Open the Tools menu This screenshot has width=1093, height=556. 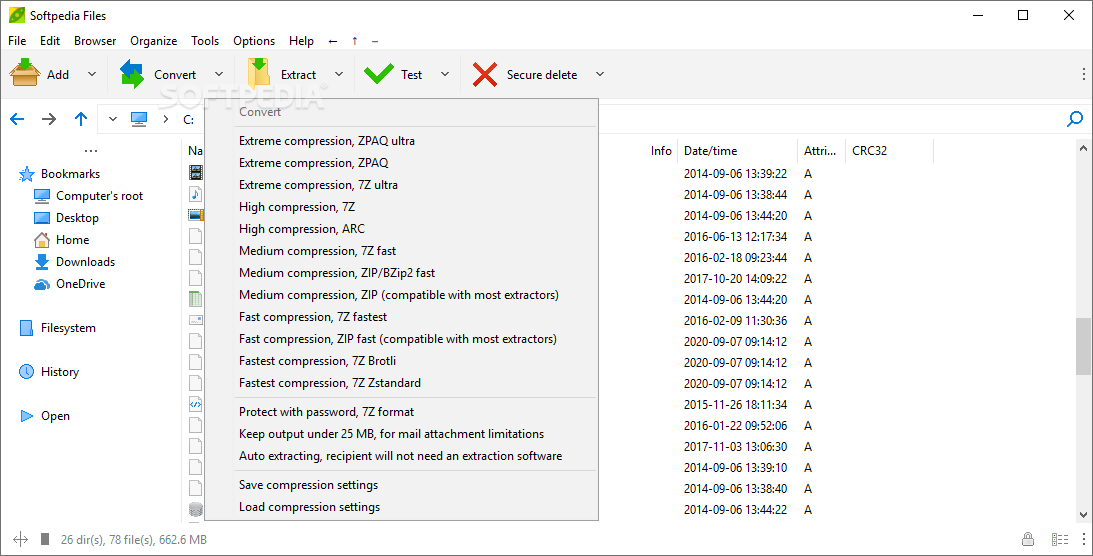tap(205, 40)
